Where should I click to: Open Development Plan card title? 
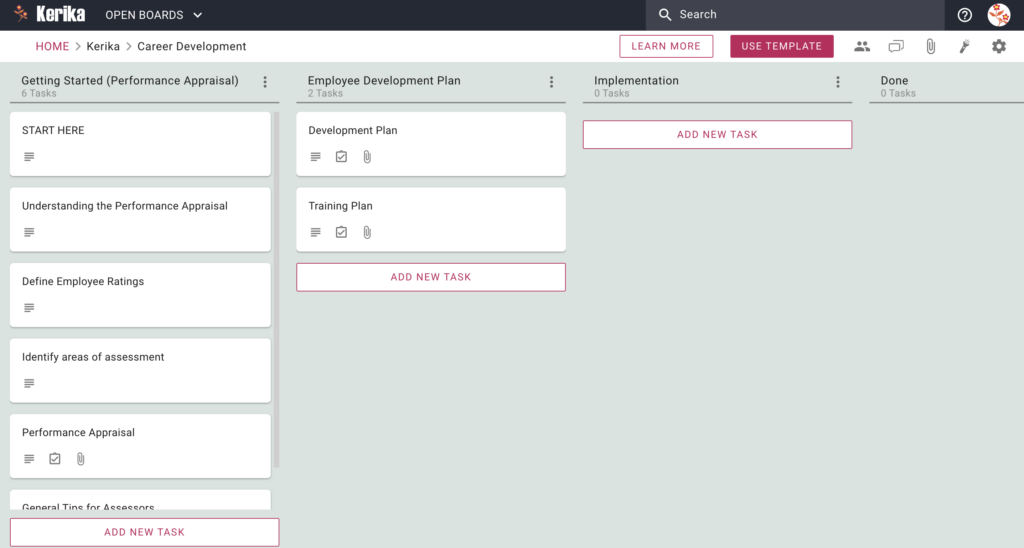pos(353,131)
